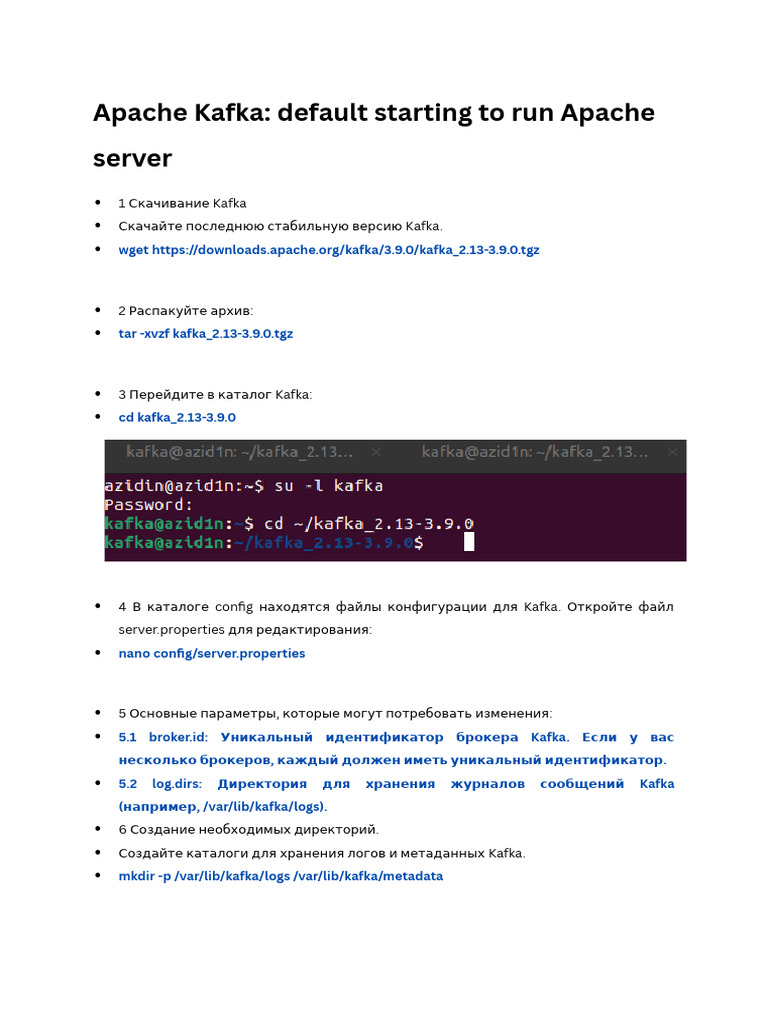768x1024 pixels.
Task: Click the line '1 Скачивание Kafka'
Action: pos(182,203)
